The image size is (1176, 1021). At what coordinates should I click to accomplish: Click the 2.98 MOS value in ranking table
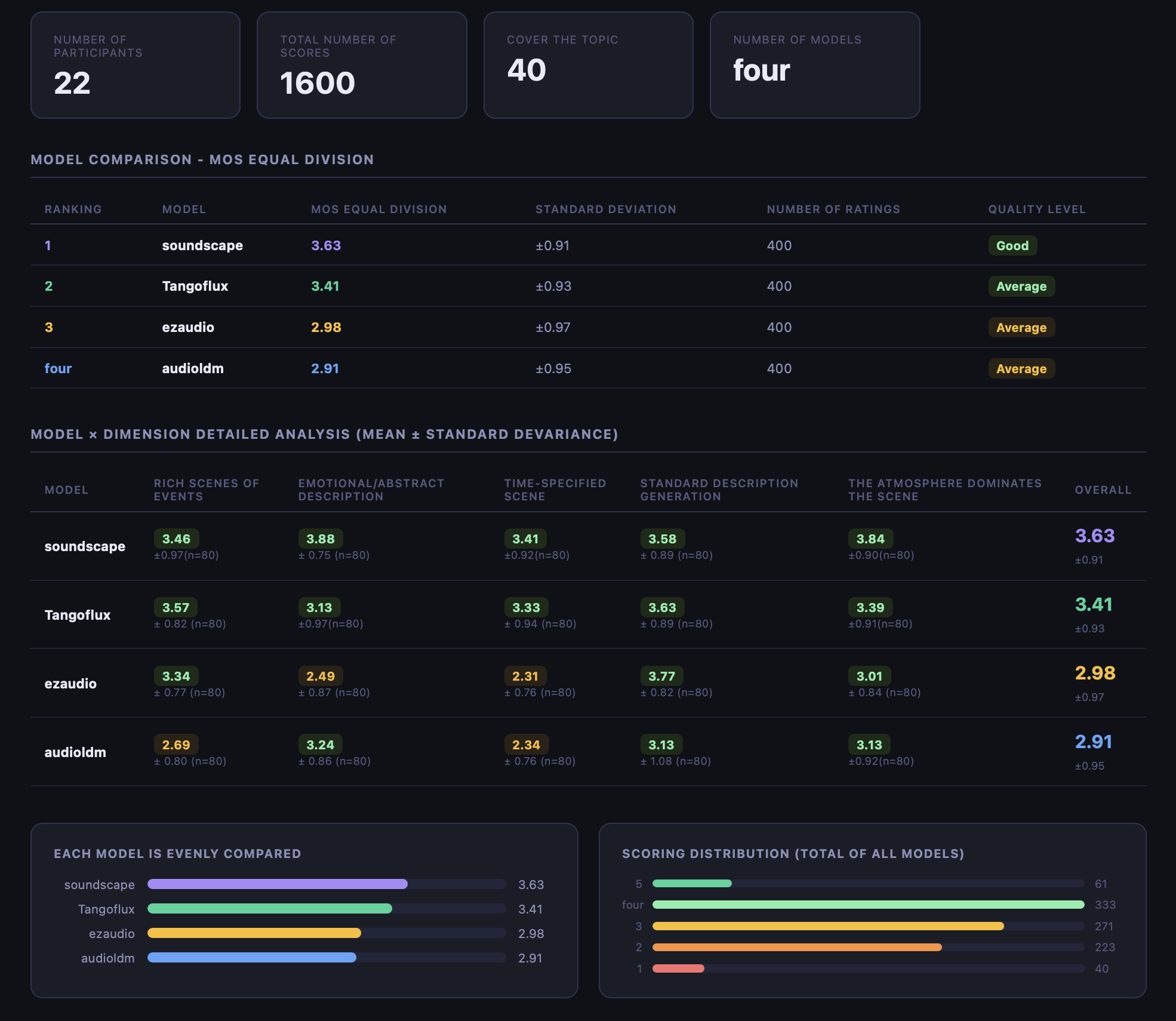326,327
